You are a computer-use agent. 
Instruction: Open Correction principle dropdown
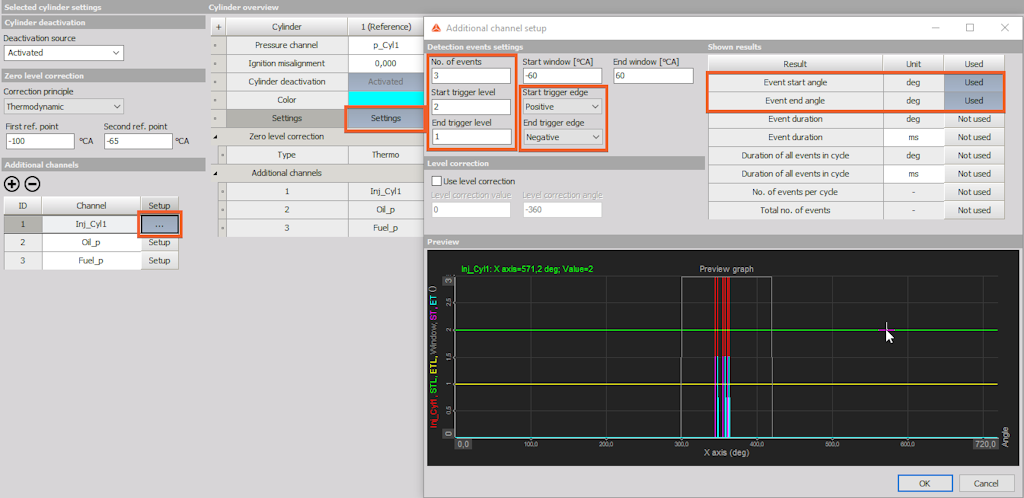(63, 106)
